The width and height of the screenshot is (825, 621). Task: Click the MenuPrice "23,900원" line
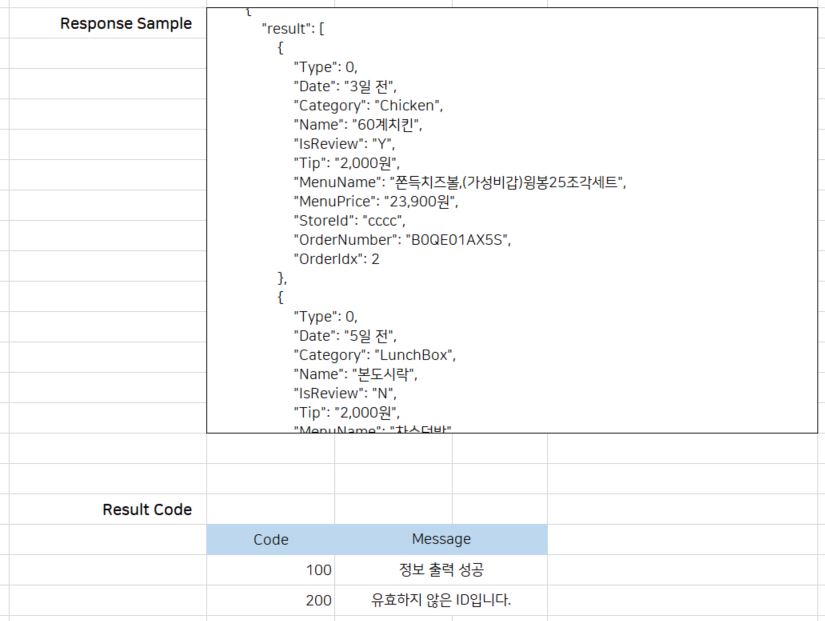[x=375, y=202]
